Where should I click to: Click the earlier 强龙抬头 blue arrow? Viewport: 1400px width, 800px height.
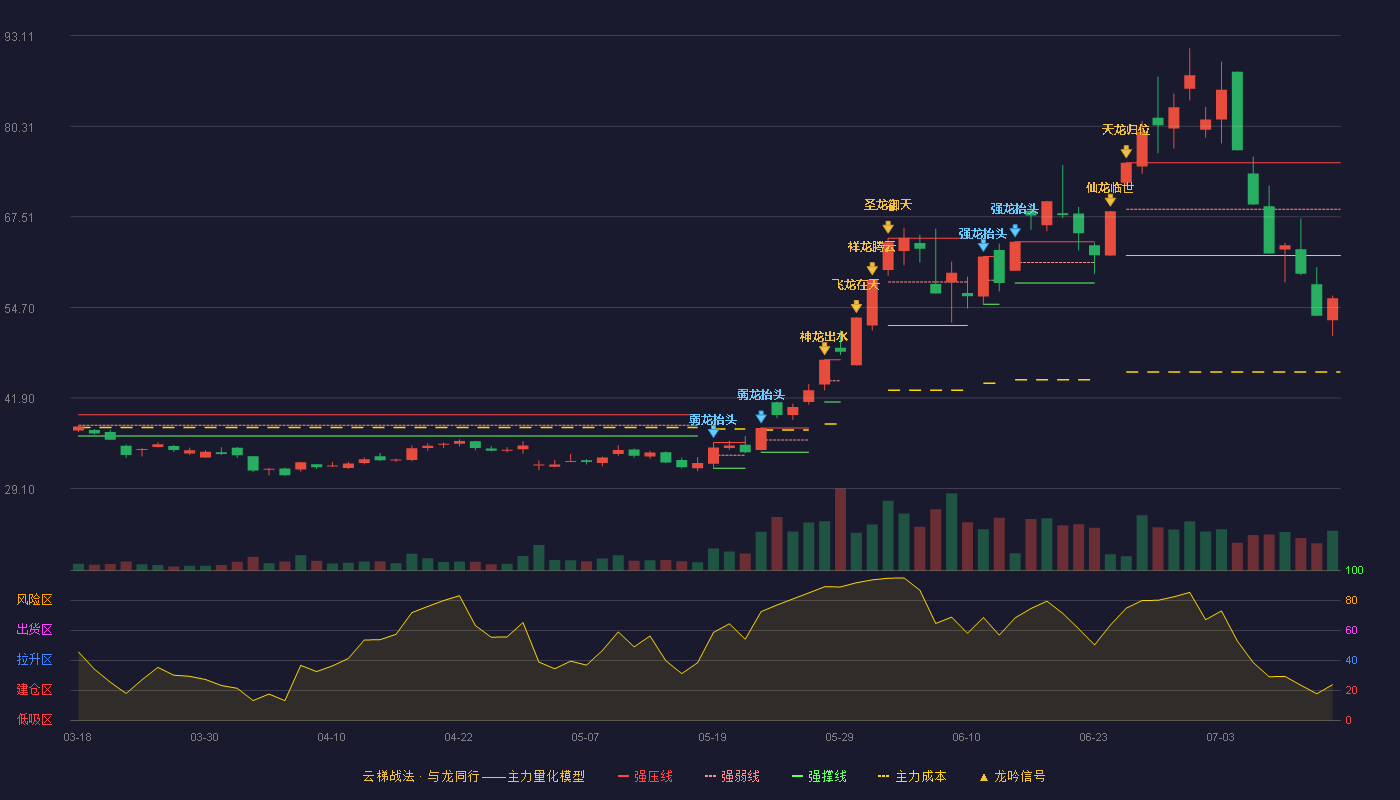coord(983,245)
